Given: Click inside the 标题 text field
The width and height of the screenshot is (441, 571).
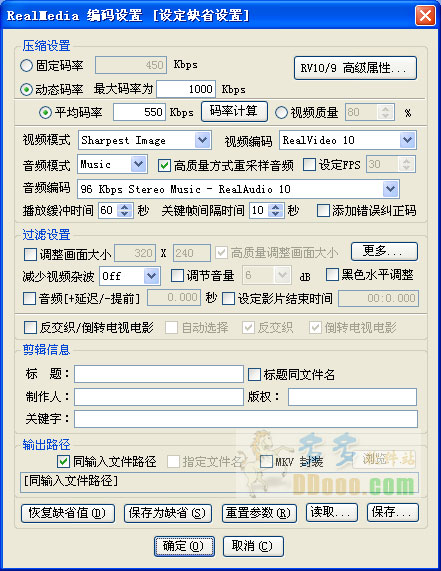Looking at the screenshot, I should tap(159, 374).
